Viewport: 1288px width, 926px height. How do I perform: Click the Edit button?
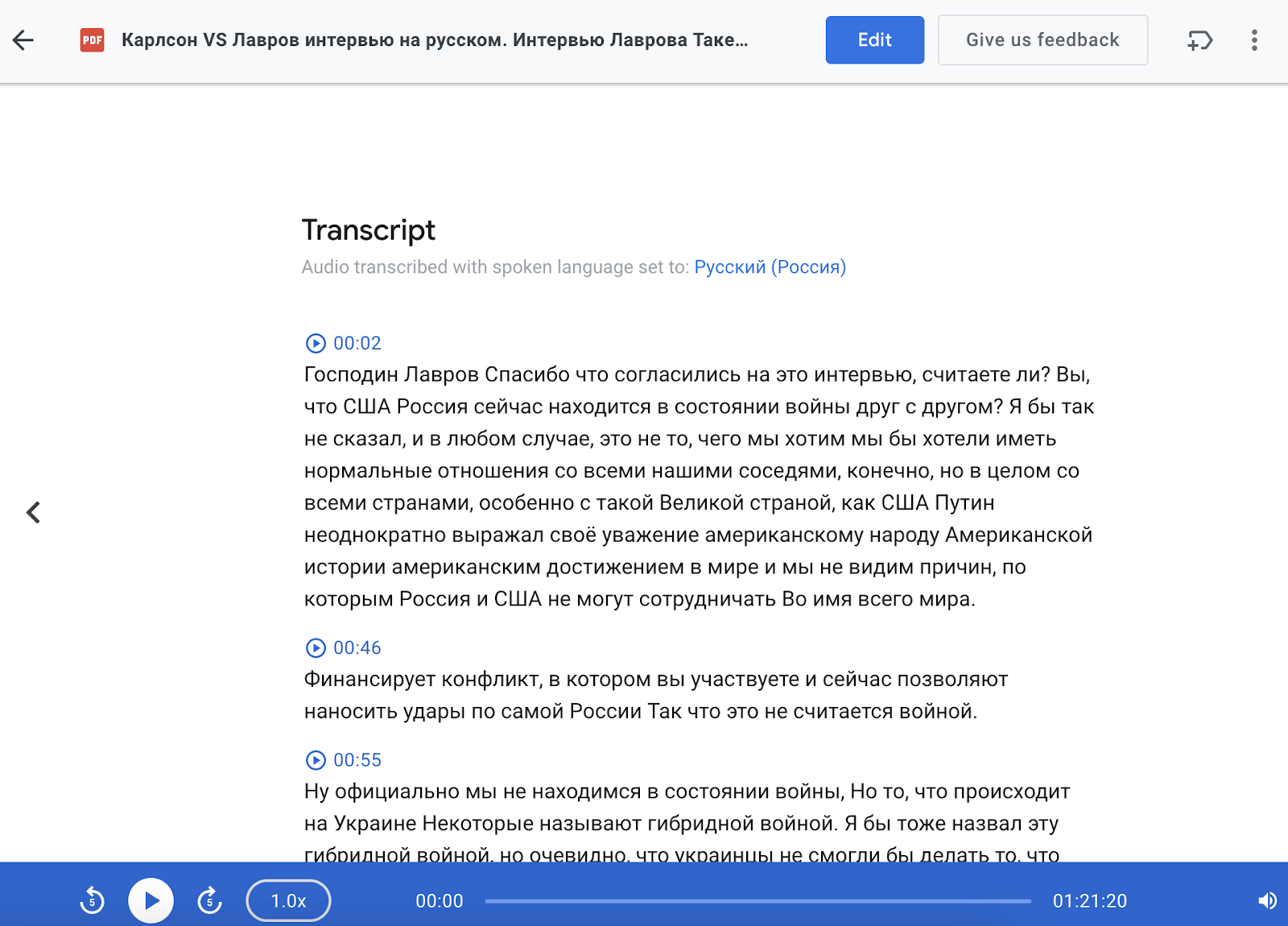(x=875, y=40)
